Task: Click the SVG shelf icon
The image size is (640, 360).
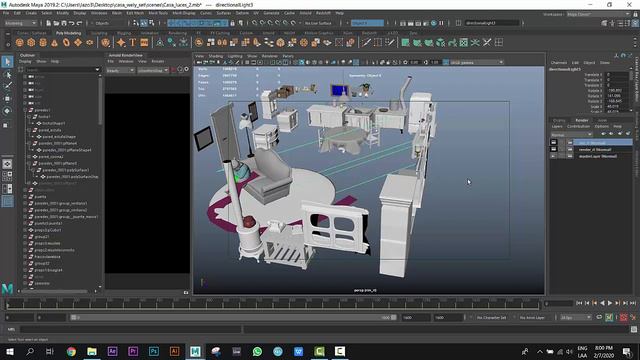Action: click(144, 42)
